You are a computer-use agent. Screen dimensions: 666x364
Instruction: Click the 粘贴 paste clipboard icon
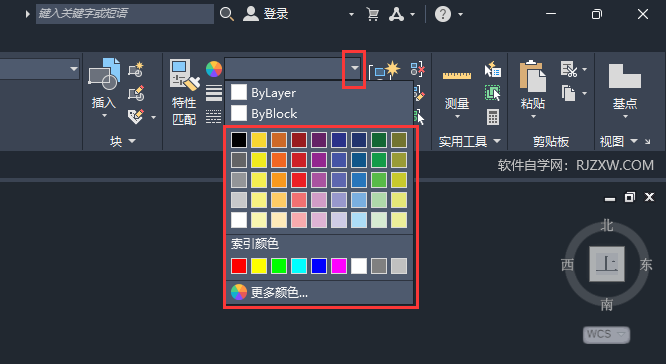[533, 76]
